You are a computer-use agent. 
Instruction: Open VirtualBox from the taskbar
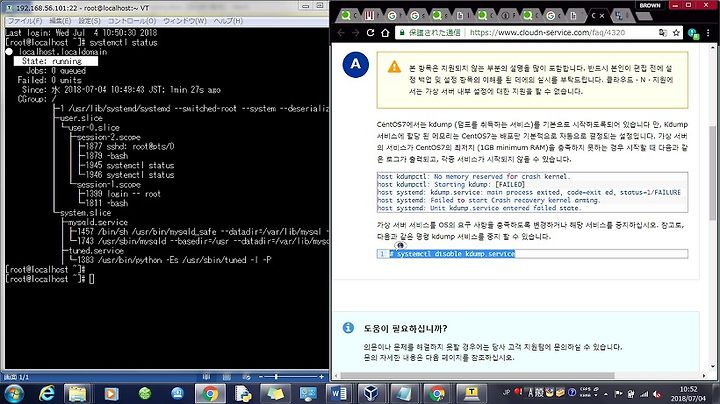point(371,393)
